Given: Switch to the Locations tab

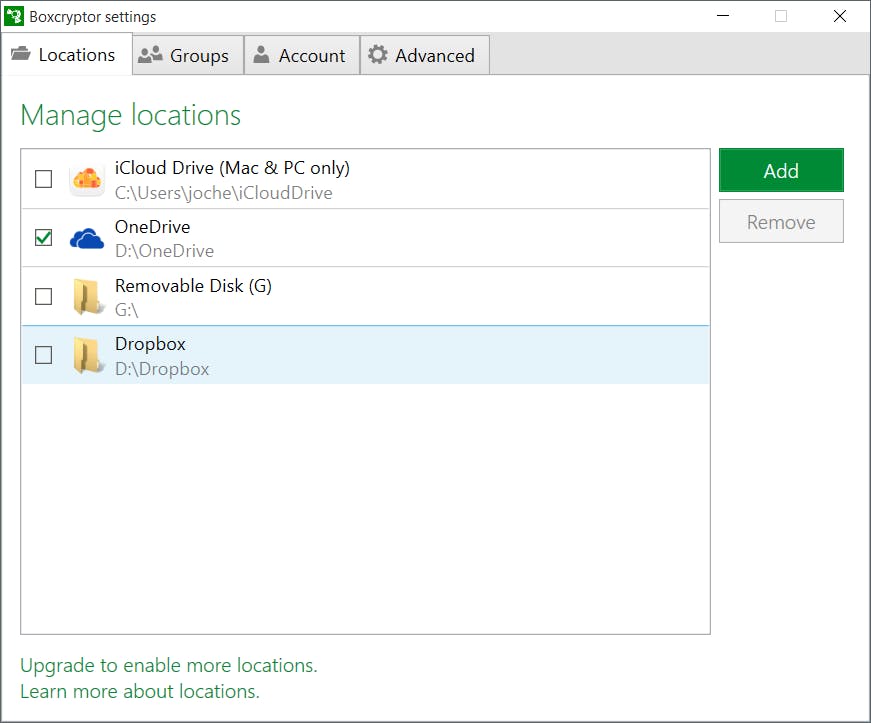Looking at the screenshot, I should point(66,55).
